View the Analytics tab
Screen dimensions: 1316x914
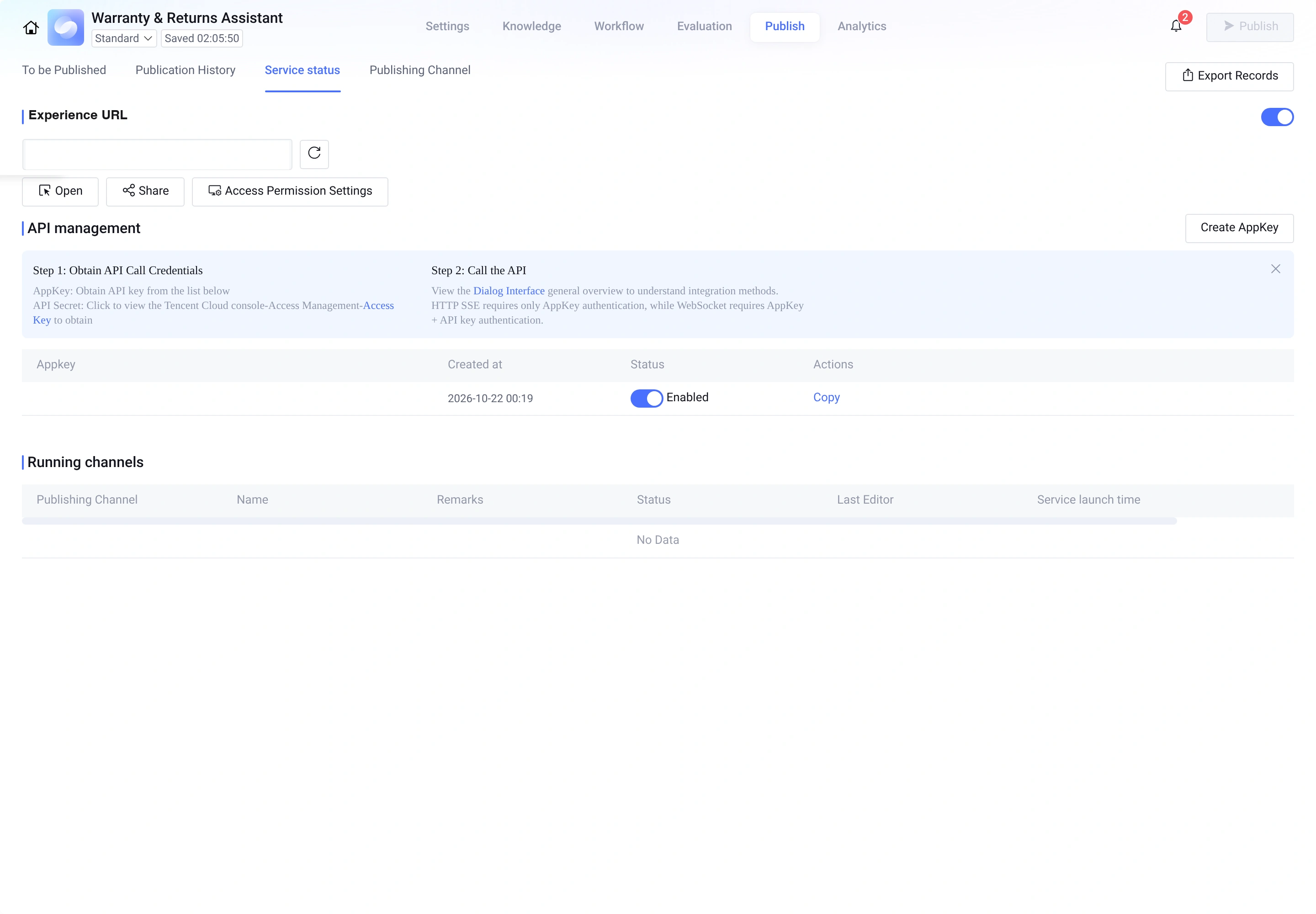[862, 27]
